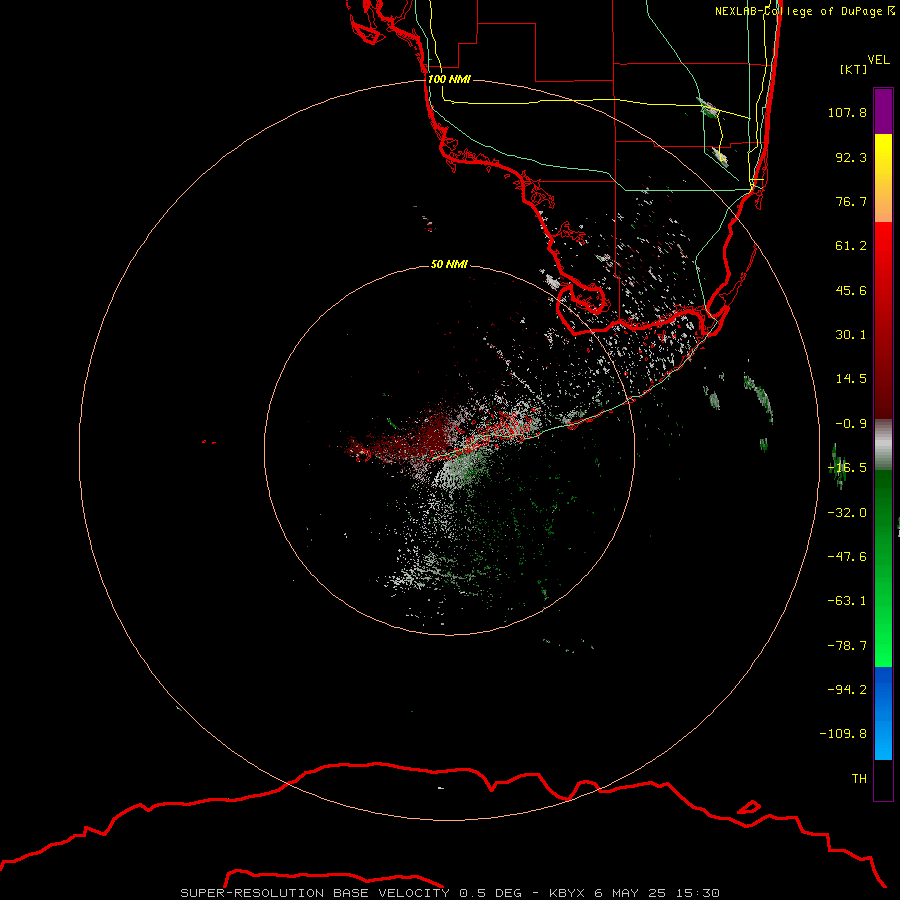Click the gray near-zero segment of the color bar
Image resolution: width=900 pixels, height=900 pixels.
883,445
